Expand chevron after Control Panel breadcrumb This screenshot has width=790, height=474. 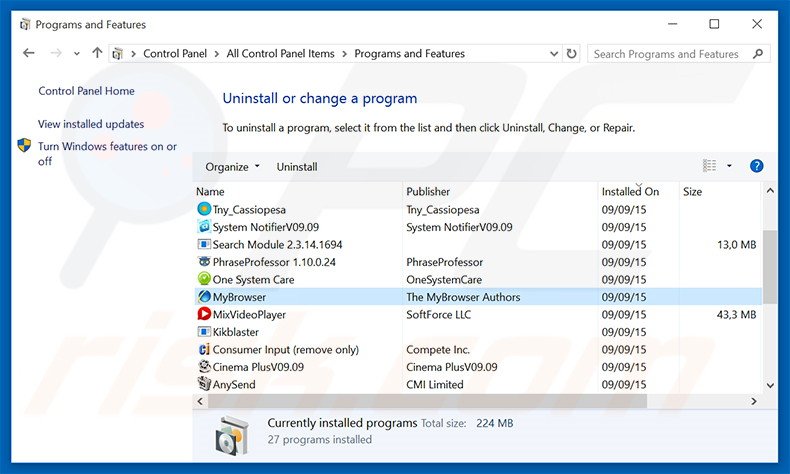(216, 53)
